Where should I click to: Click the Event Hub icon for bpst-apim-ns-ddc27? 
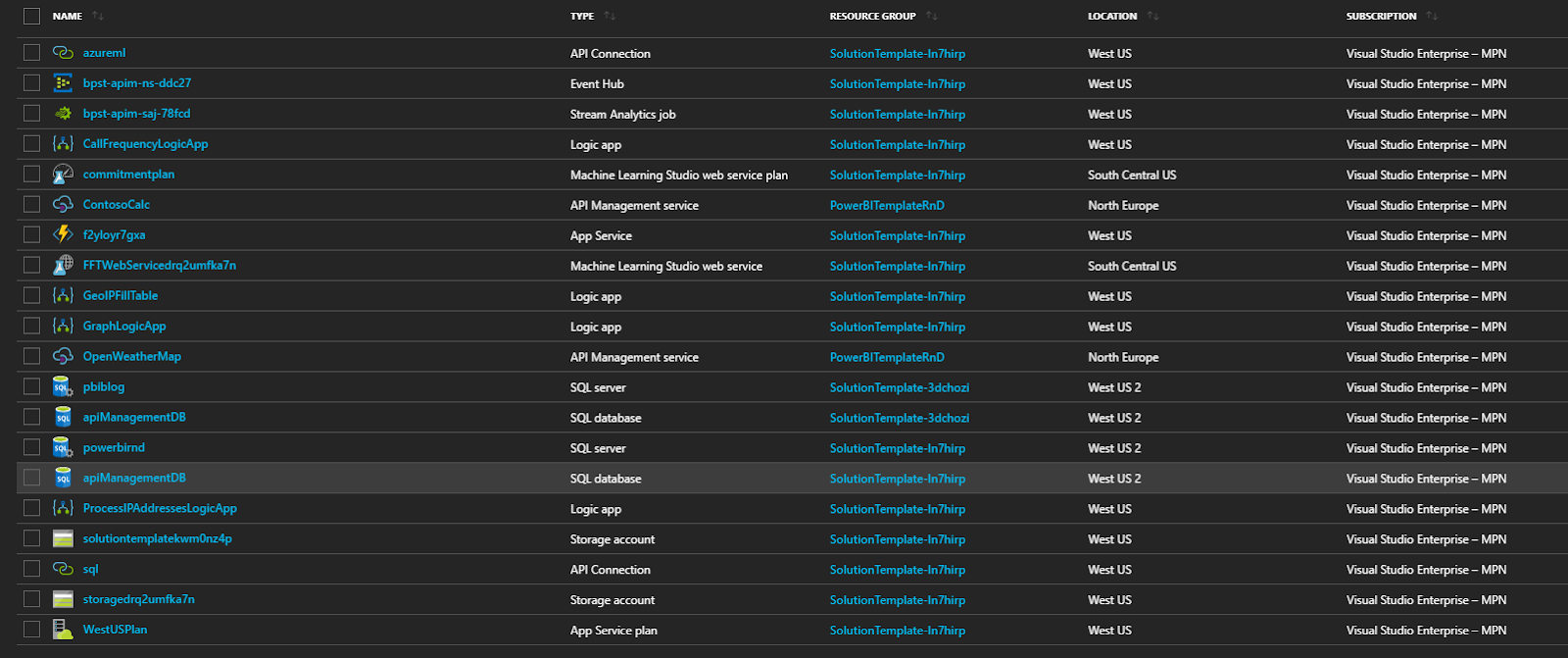[63, 83]
